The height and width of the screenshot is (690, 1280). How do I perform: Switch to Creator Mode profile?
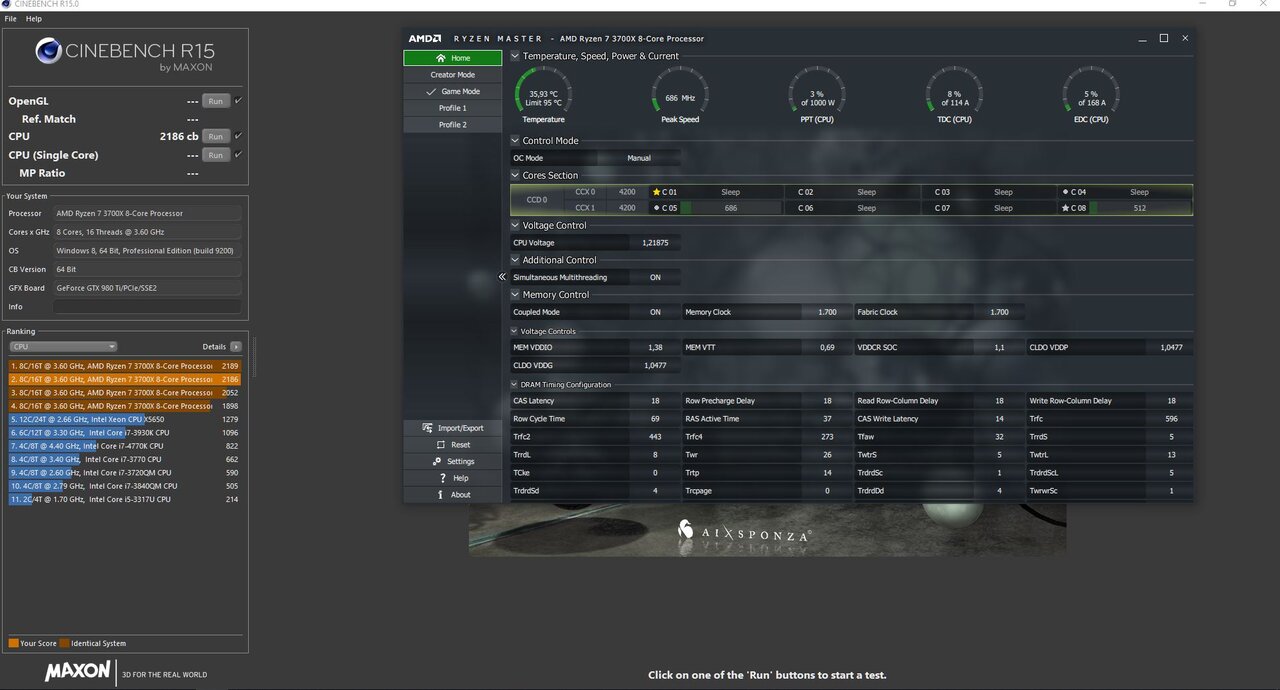(x=453, y=75)
